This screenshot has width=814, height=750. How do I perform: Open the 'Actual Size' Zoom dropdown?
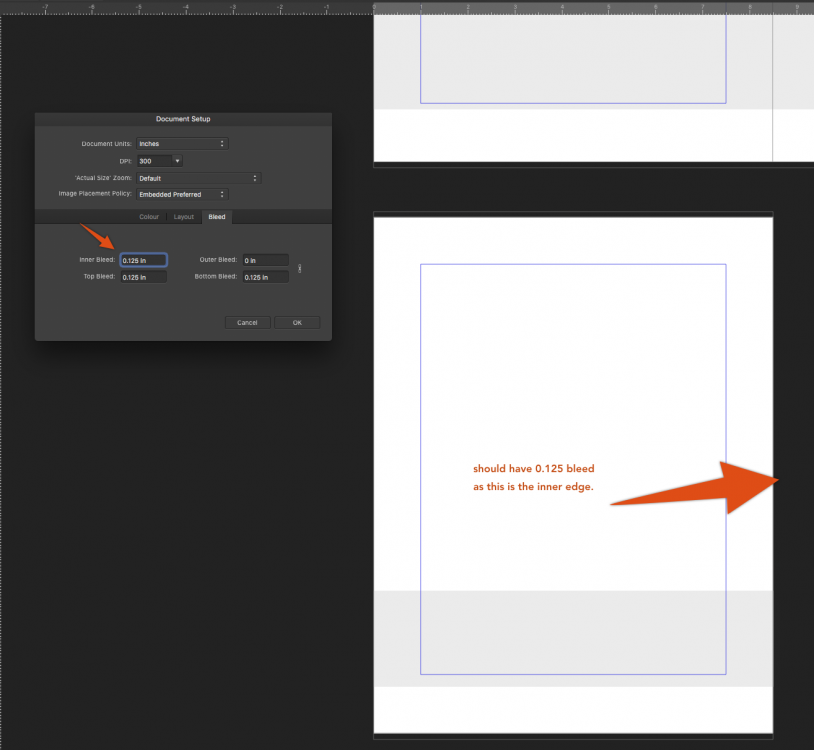(x=198, y=178)
